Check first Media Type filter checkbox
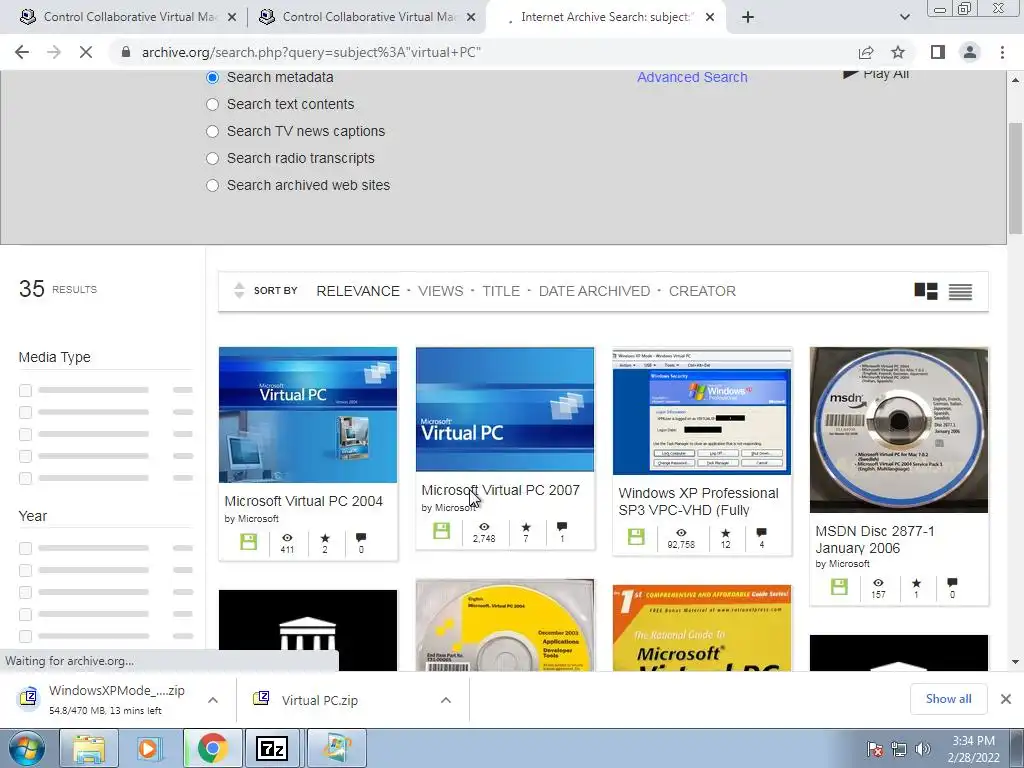Image resolution: width=1024 pixels, height=768 pixels. click(x=25, y=391)
